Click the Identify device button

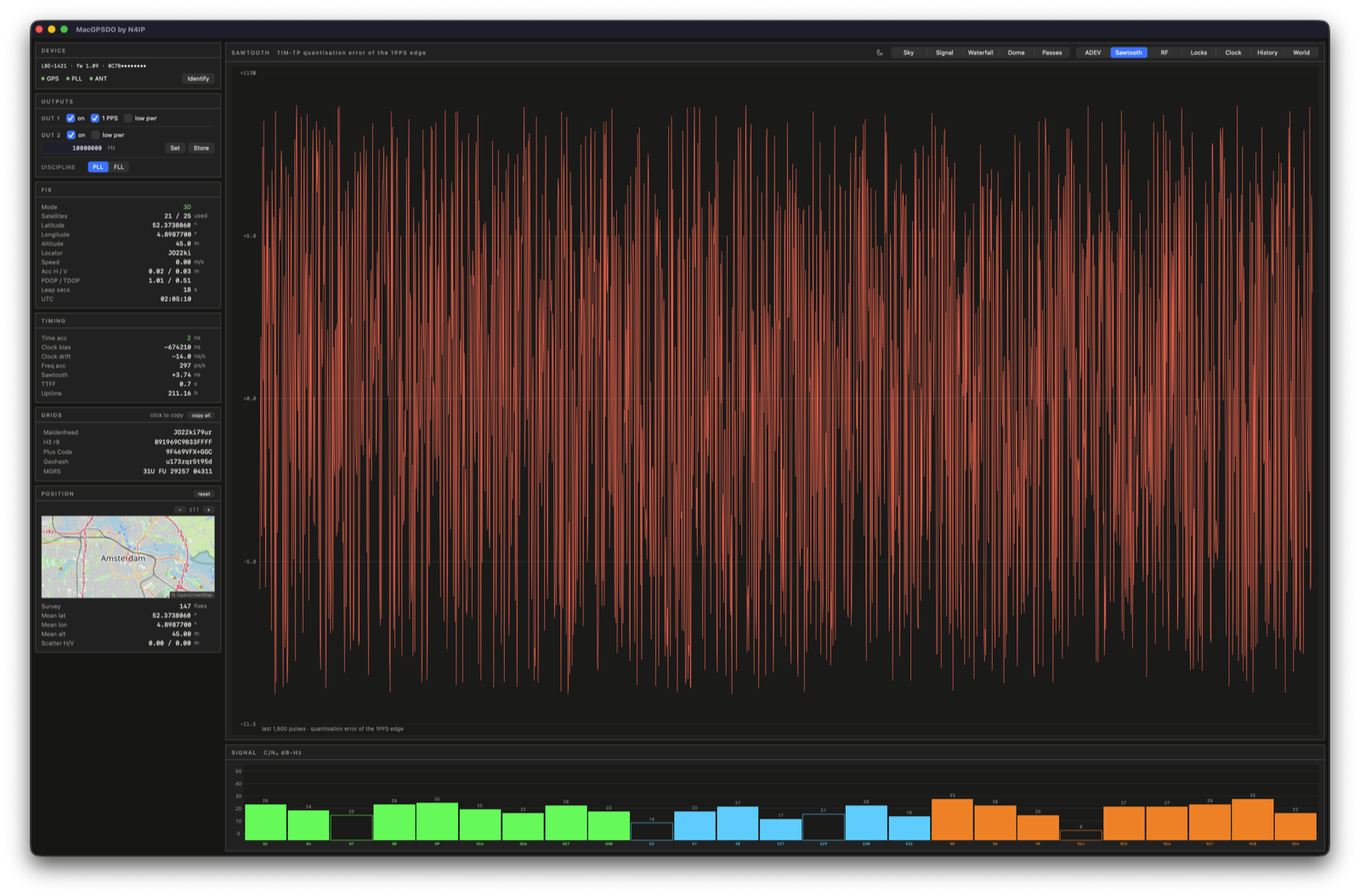click(198, 78)
